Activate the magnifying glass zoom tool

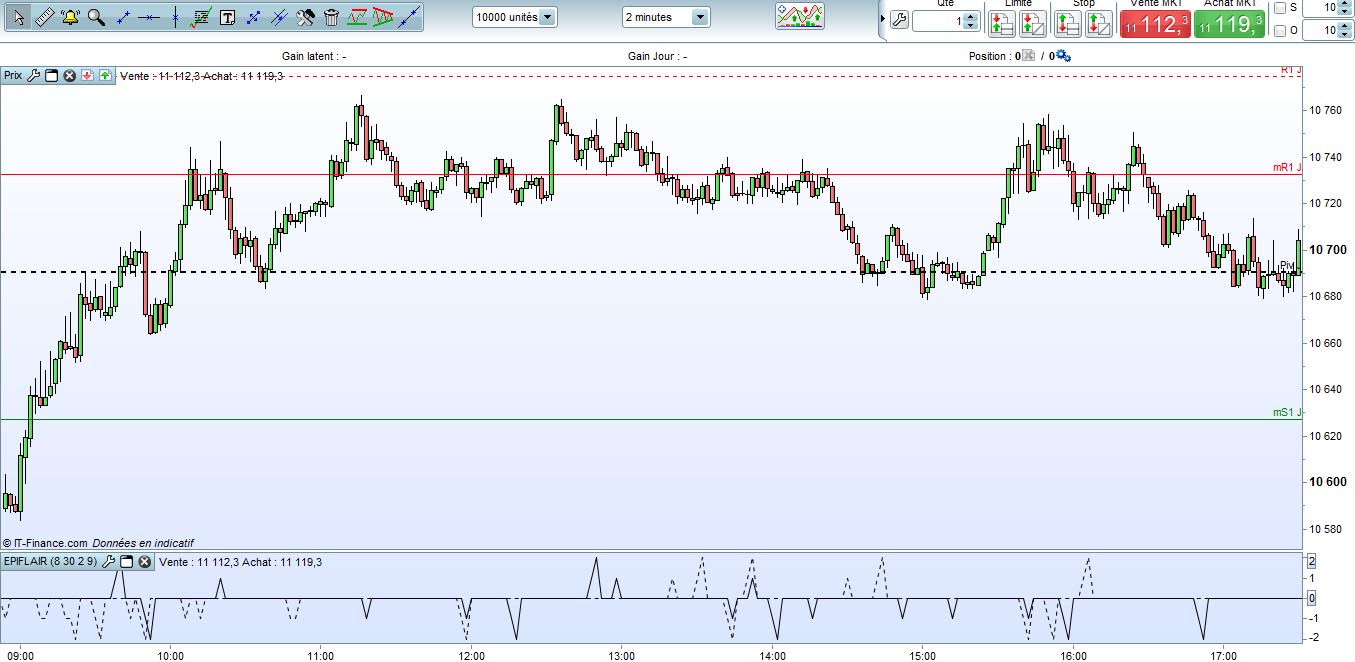coord(96,17)
